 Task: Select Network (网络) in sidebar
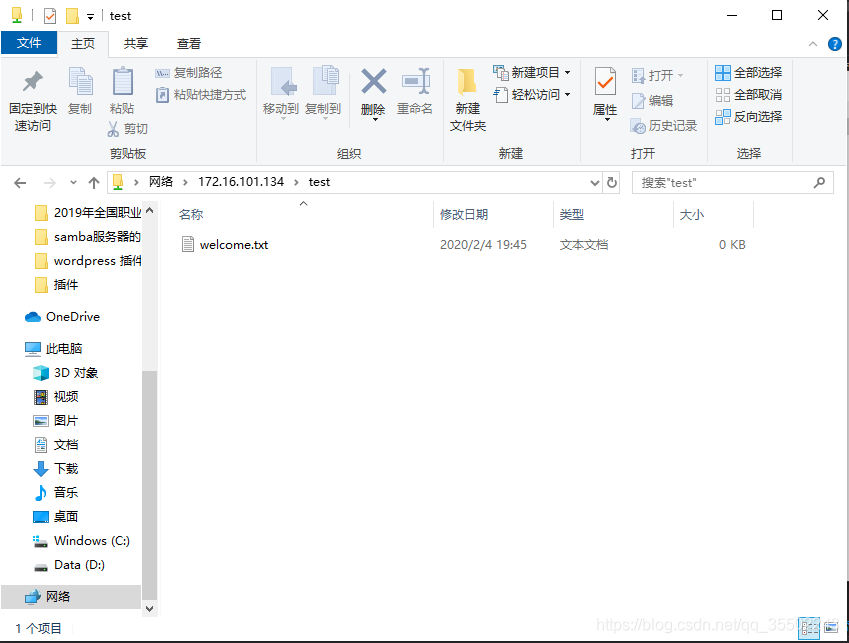(71, 596)
